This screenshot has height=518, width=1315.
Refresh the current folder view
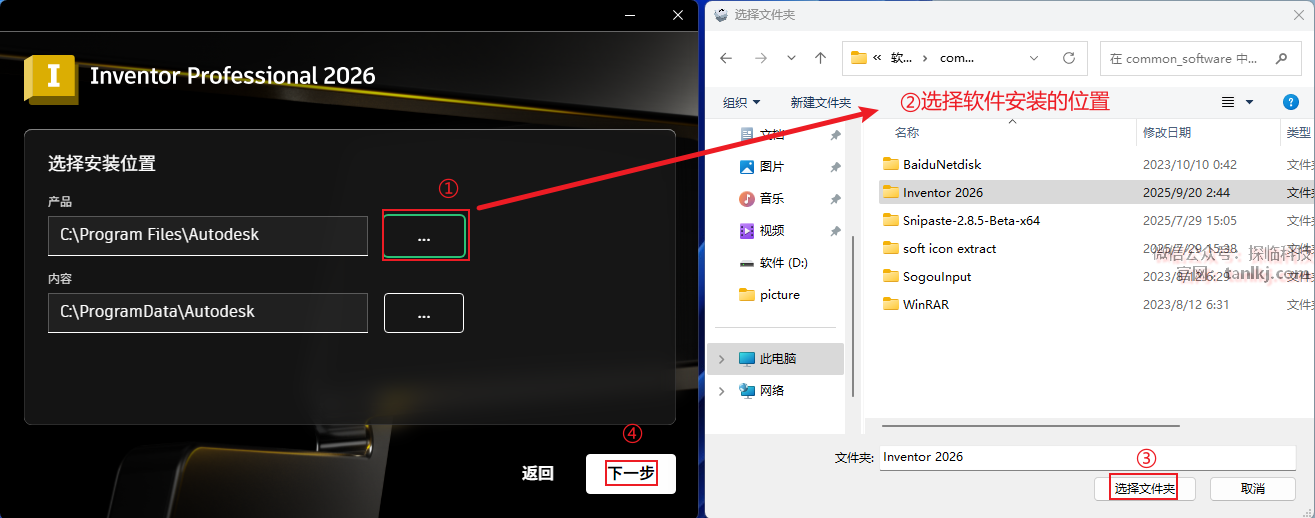[x=1069, y=58]
